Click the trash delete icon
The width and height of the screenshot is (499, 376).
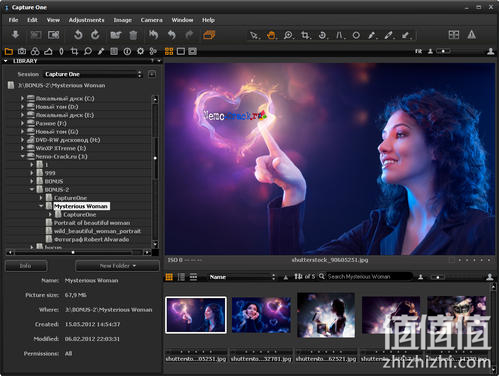coord(133,35)
